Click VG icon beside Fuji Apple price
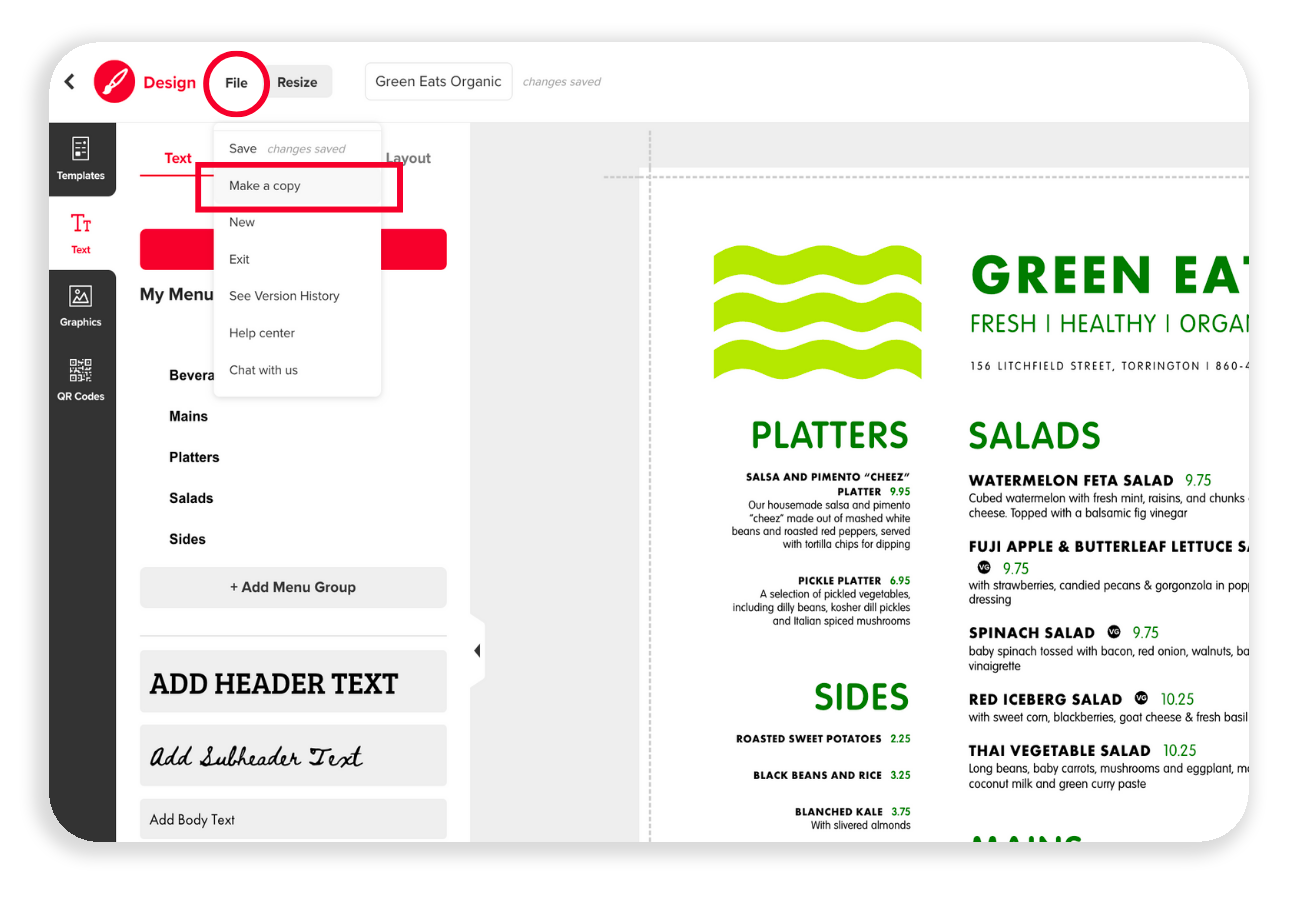 [983, 567]
